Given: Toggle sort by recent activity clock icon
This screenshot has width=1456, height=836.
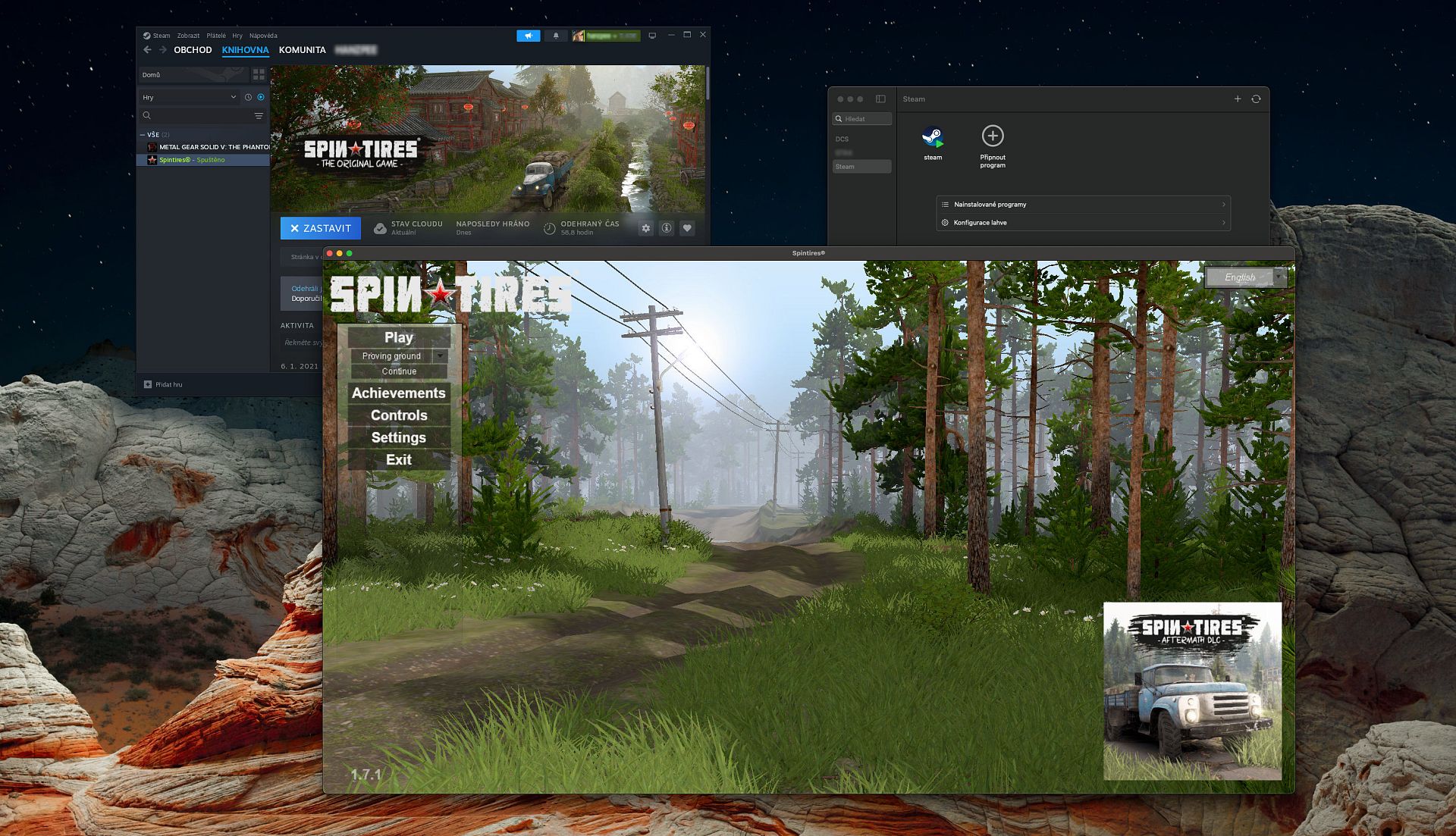Looking at the screenshot, I should (x=248, y=97).
